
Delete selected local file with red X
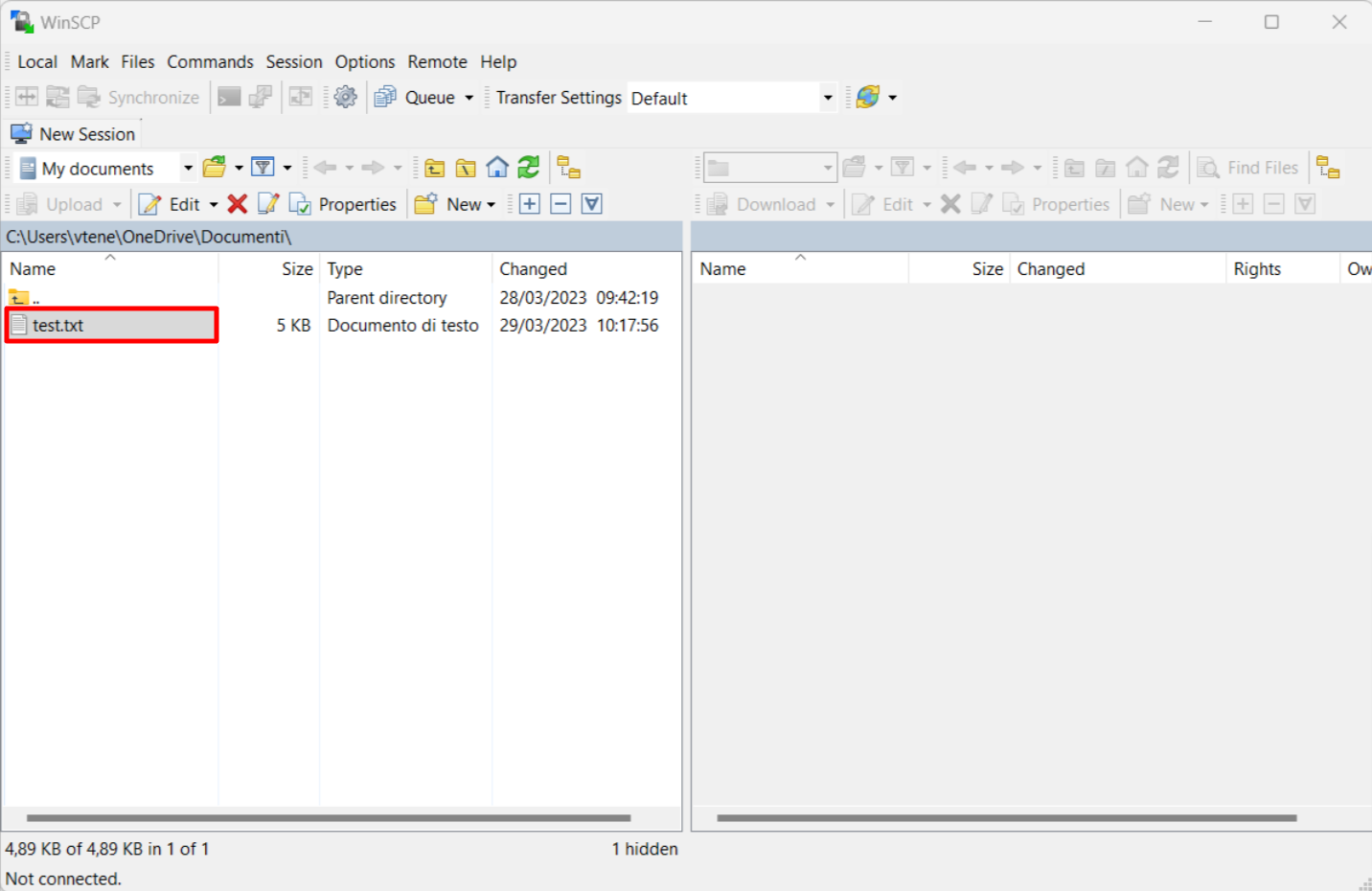238,204
